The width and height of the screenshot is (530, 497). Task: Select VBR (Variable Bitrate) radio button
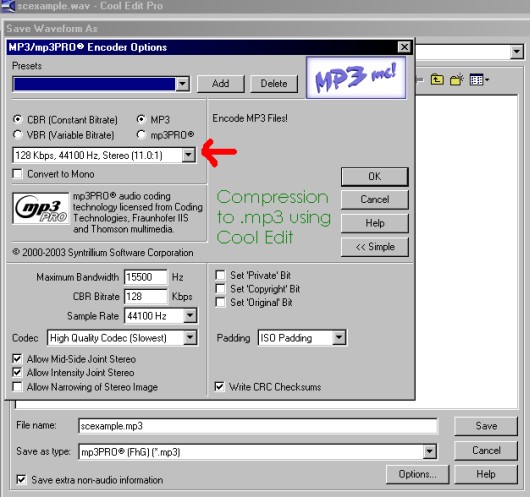pyautogui.click(x=18, y=135)
